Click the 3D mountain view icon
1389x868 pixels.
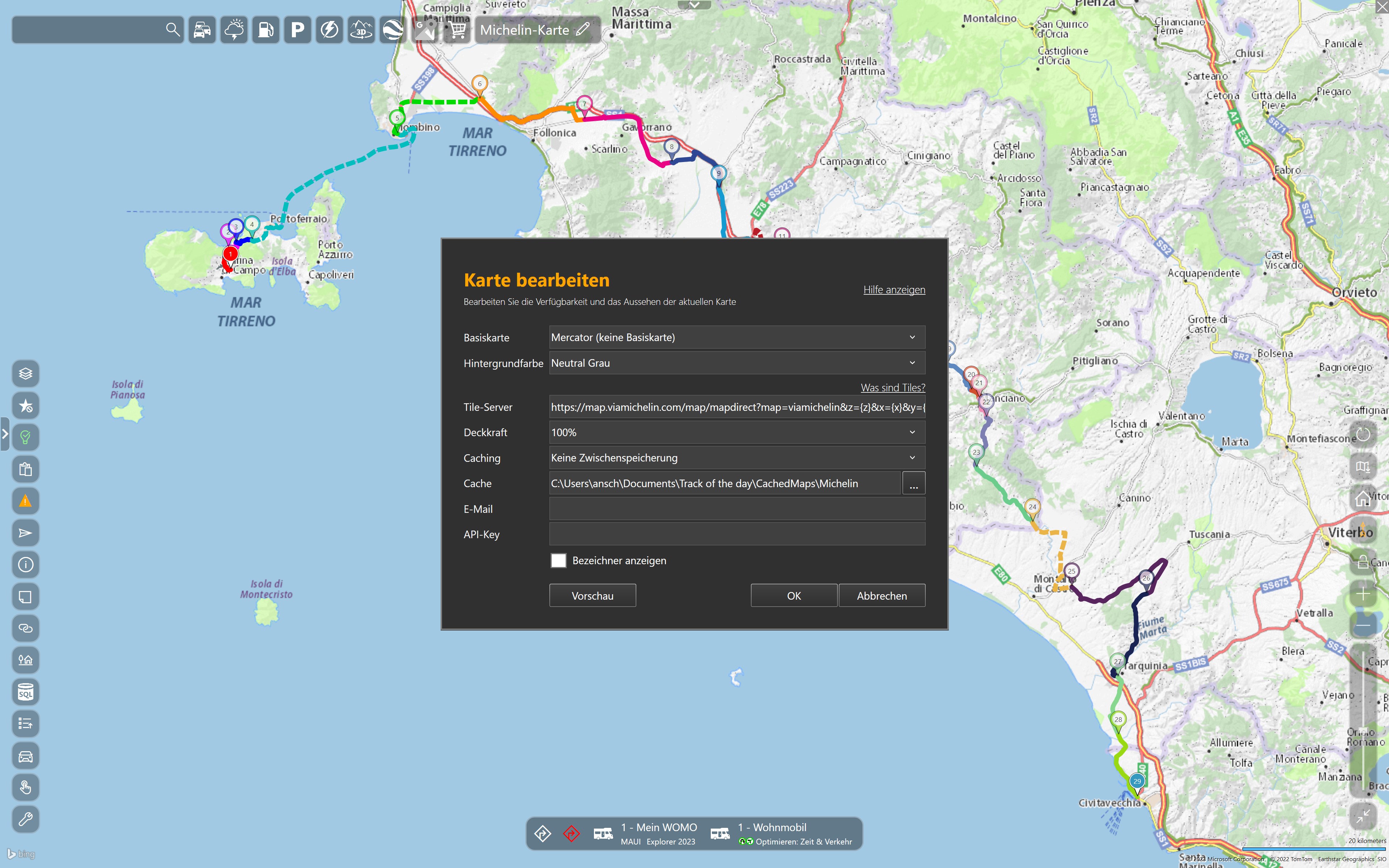click(x=361, y=30)
